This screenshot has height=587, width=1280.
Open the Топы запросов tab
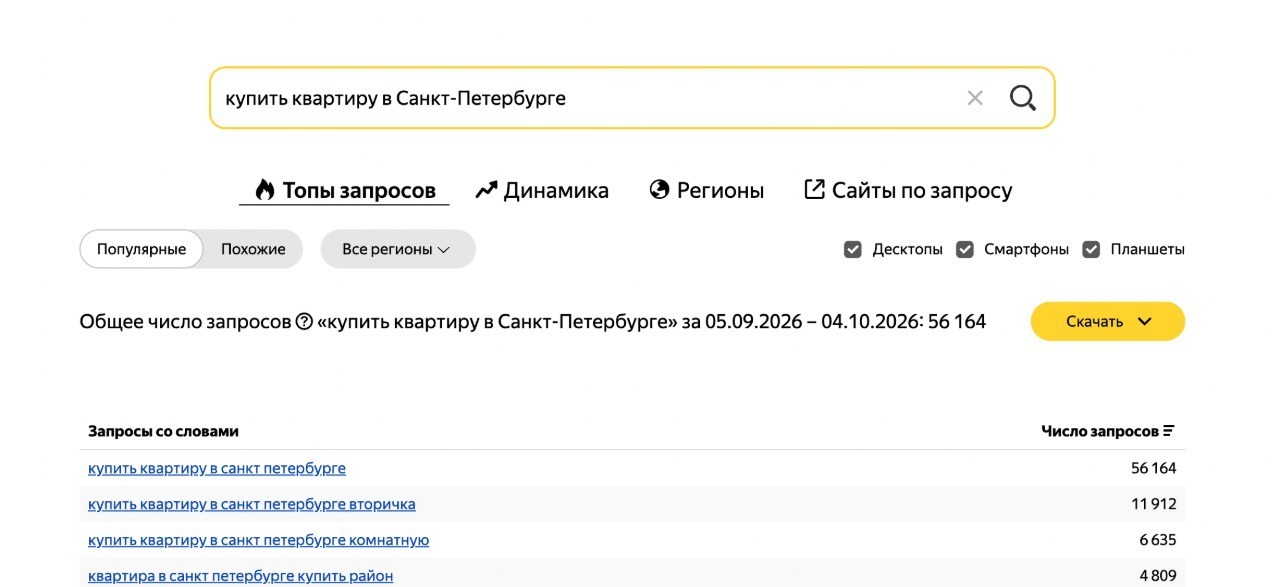point(345,190)
